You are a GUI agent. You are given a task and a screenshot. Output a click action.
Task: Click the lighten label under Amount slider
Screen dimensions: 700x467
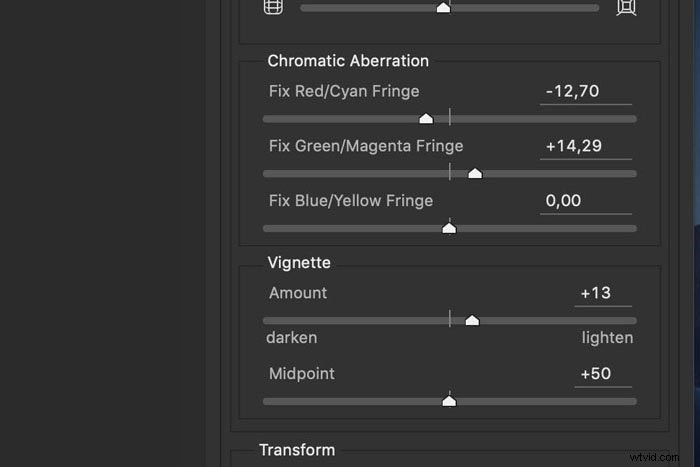[607, 338]
